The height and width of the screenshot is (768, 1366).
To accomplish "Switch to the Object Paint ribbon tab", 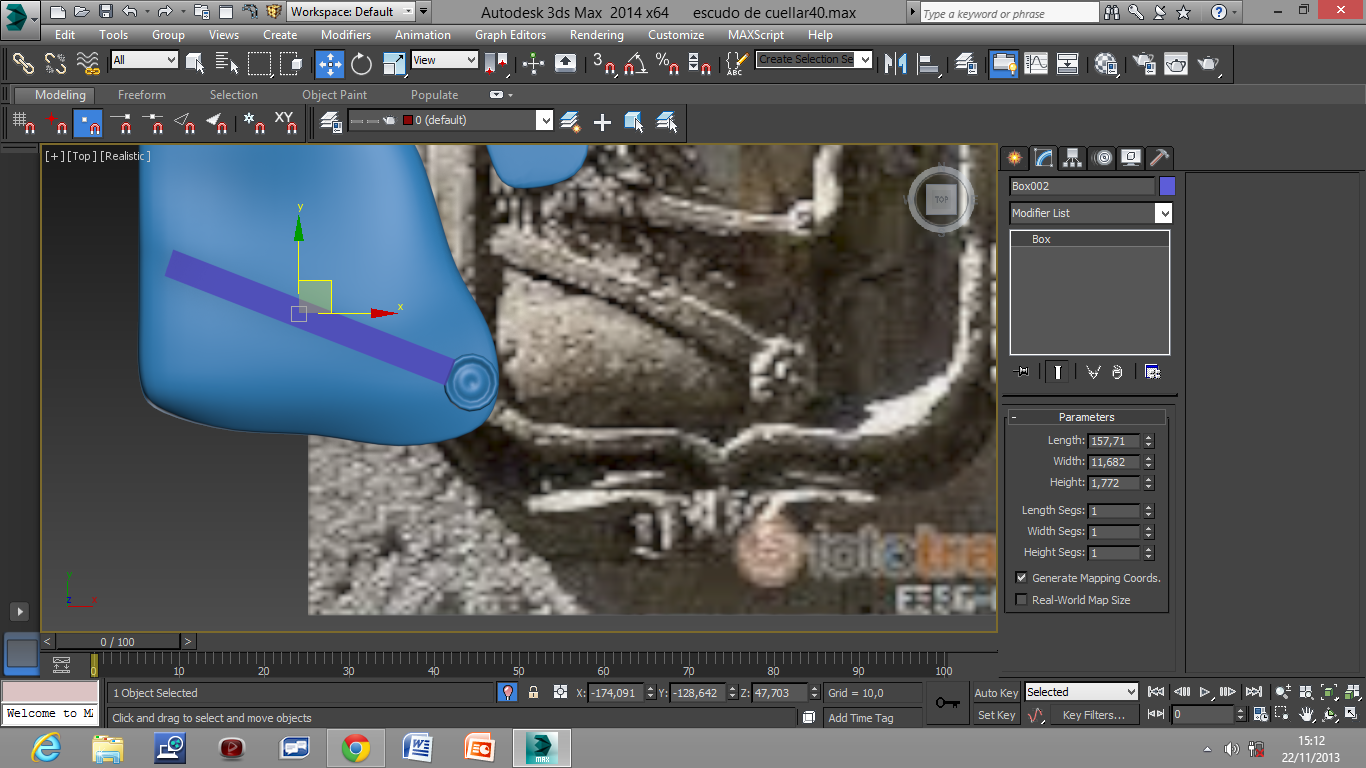I will pyautogui.click(x=335, y=95).
